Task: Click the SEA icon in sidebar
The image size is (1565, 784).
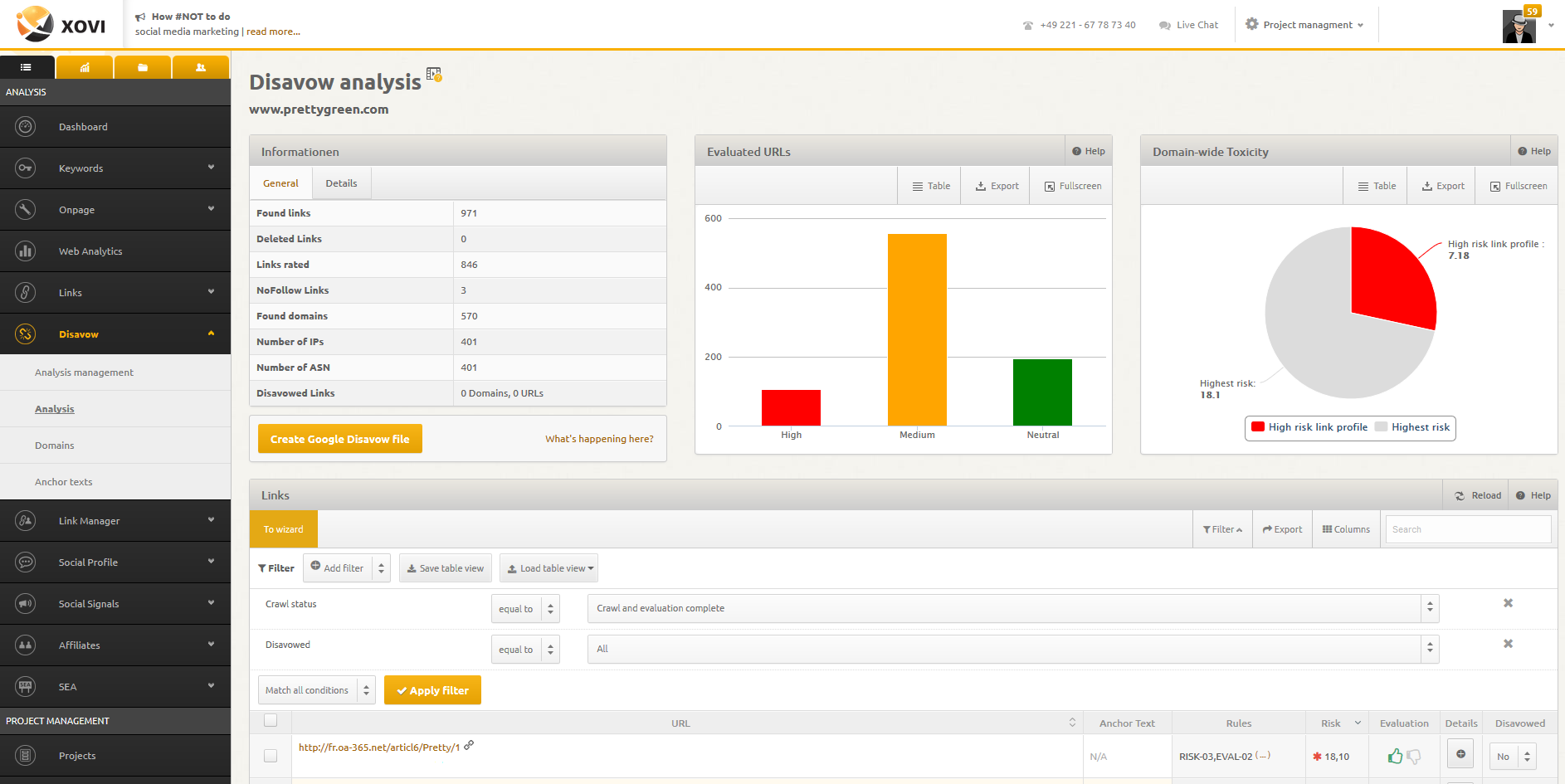Action: pos(26,687)
